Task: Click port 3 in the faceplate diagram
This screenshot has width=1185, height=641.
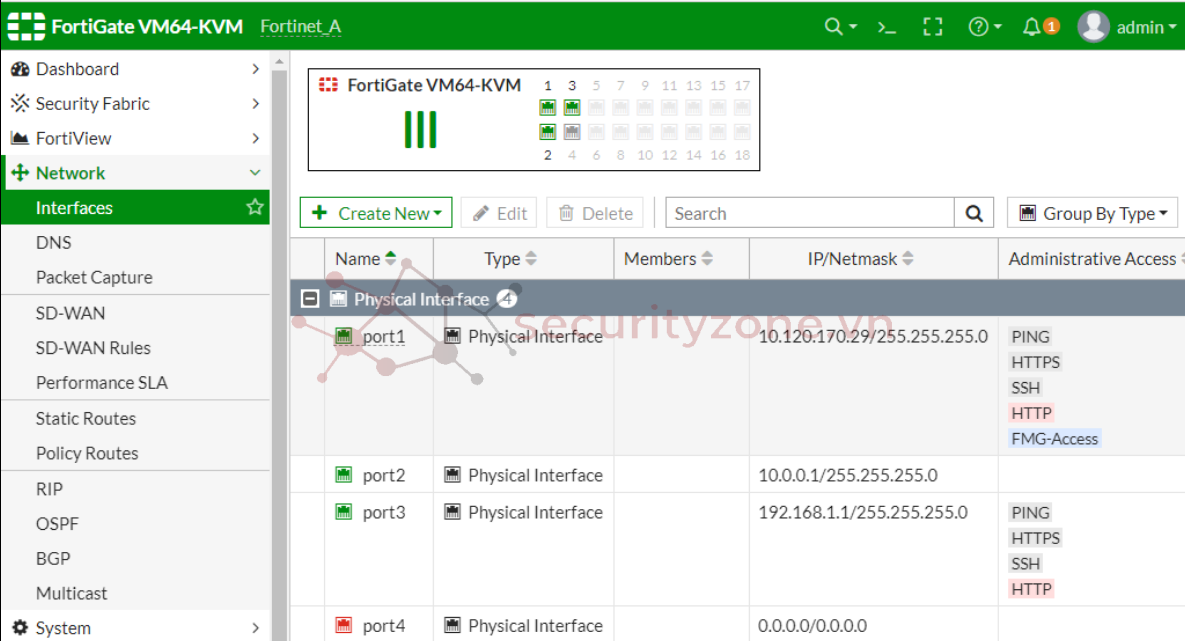Action: [x=572, y=107]
